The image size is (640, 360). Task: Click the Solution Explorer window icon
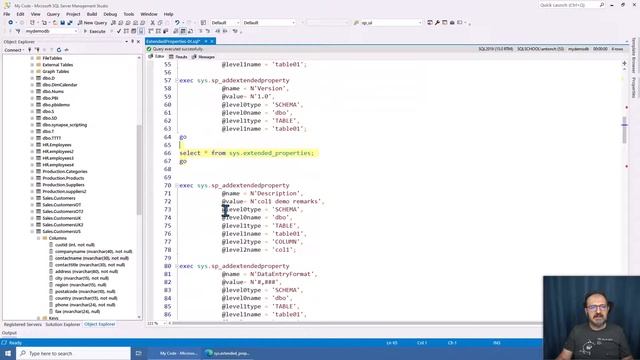(430, 23)
